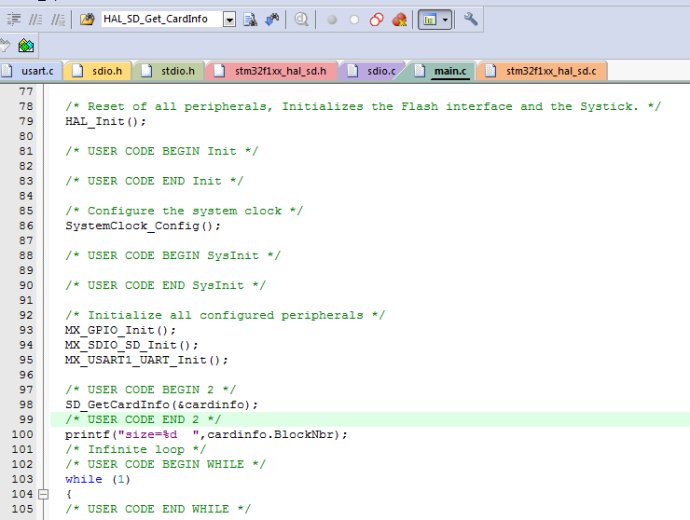690x520 pixels.
Task: Click the Reset of all peripherals comment
Action: (363, 106)
